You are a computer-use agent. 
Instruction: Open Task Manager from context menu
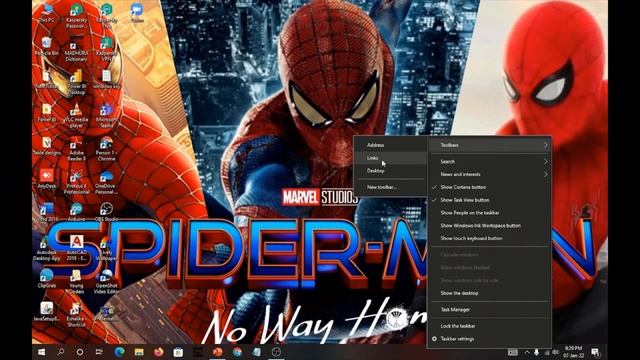(x=489, y=309)
